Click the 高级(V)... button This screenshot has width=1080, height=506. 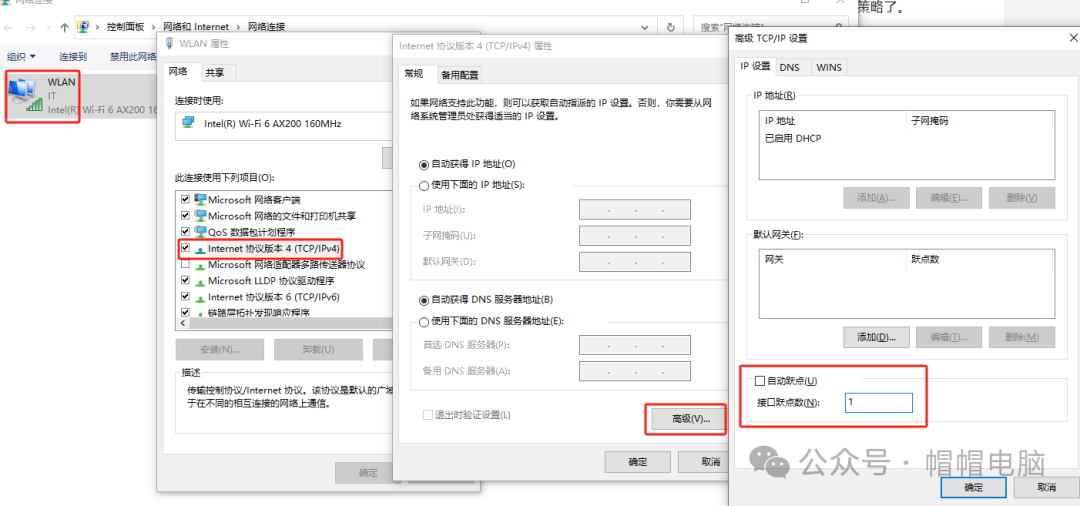click(x=685, y=418)
